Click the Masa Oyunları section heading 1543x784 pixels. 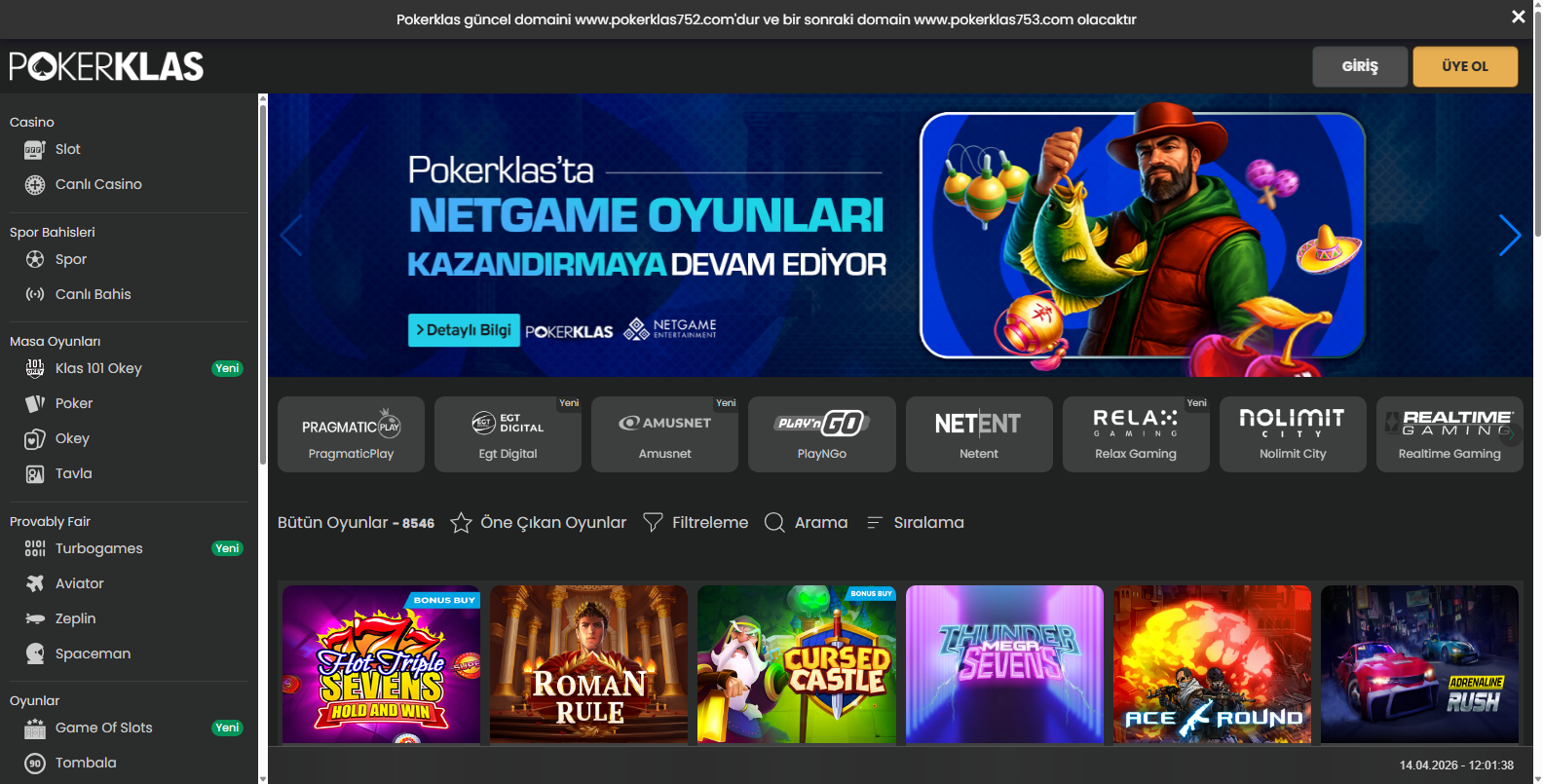tap(55, 342)
